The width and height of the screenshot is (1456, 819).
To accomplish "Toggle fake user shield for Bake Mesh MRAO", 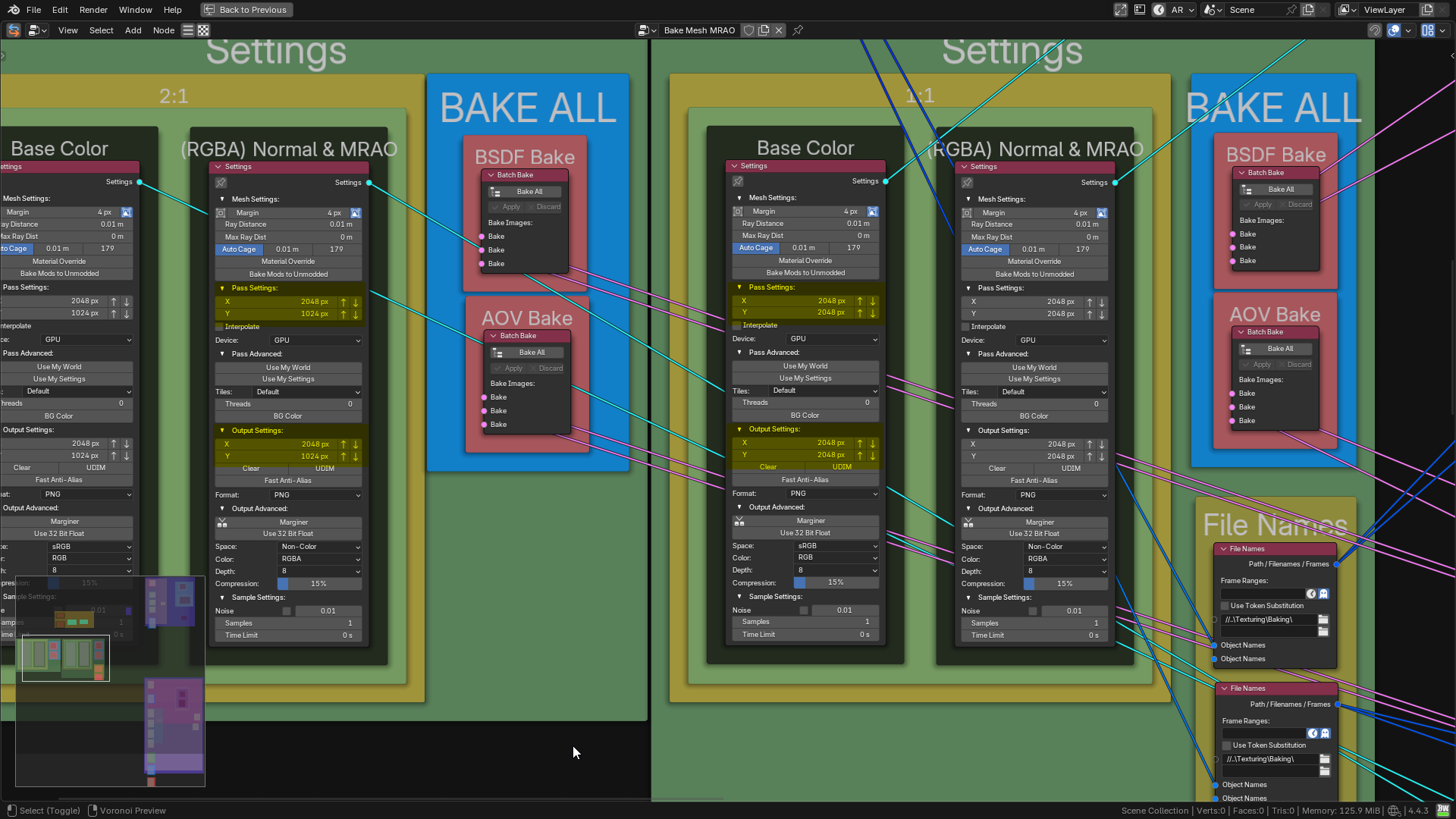I will point(749,30).
